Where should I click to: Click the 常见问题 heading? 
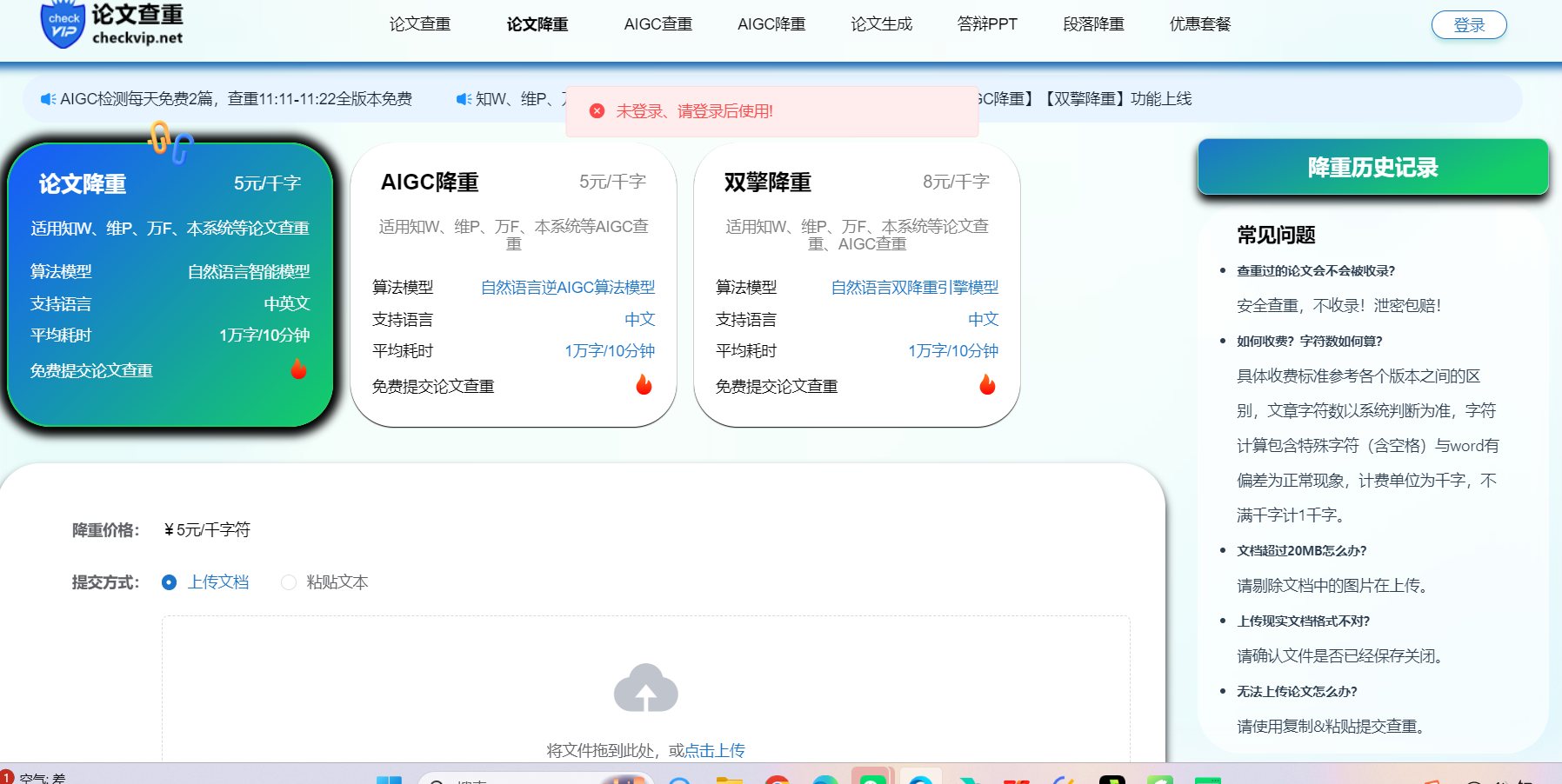point(1276,235)
